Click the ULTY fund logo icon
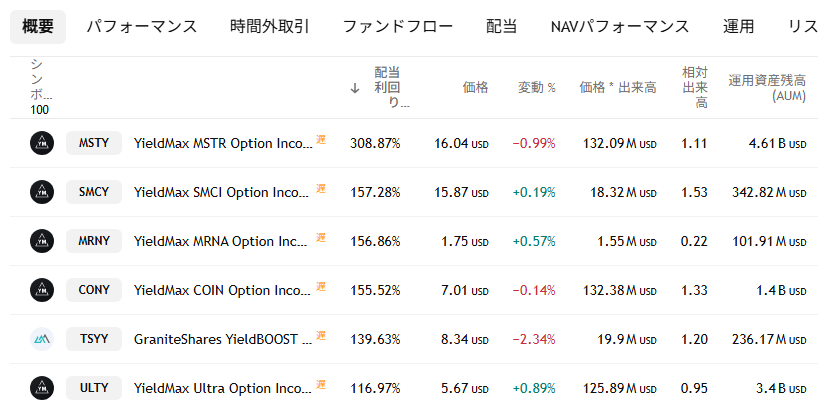Screen dimensions: 818x411 coord(42,386)
